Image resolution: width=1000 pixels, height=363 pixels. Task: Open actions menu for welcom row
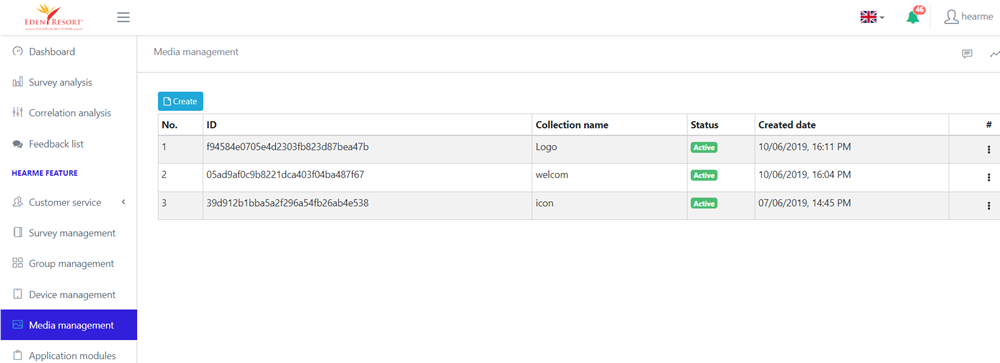point(989,177)
